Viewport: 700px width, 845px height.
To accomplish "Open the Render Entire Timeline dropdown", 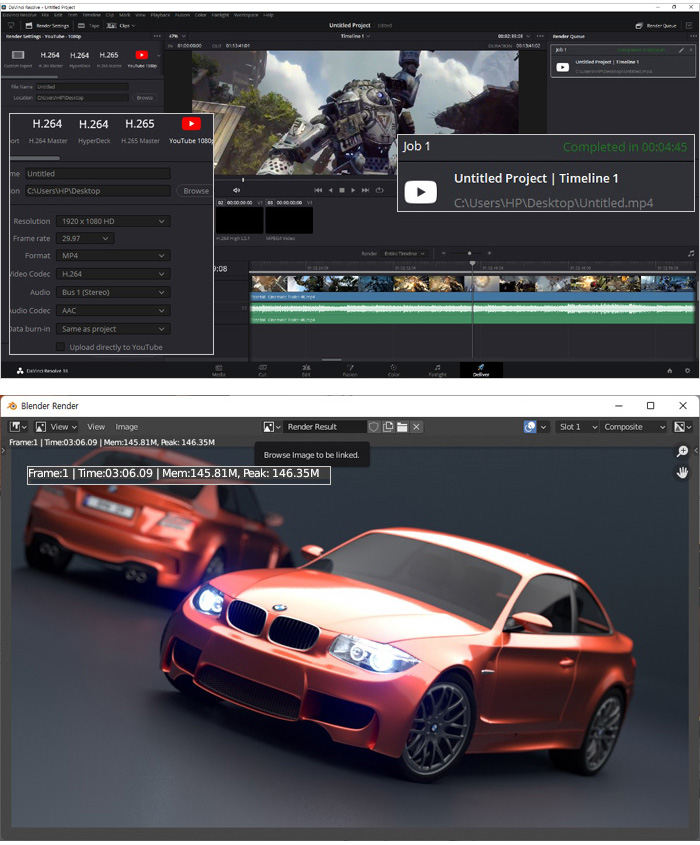I will click(x=404, y=253).
